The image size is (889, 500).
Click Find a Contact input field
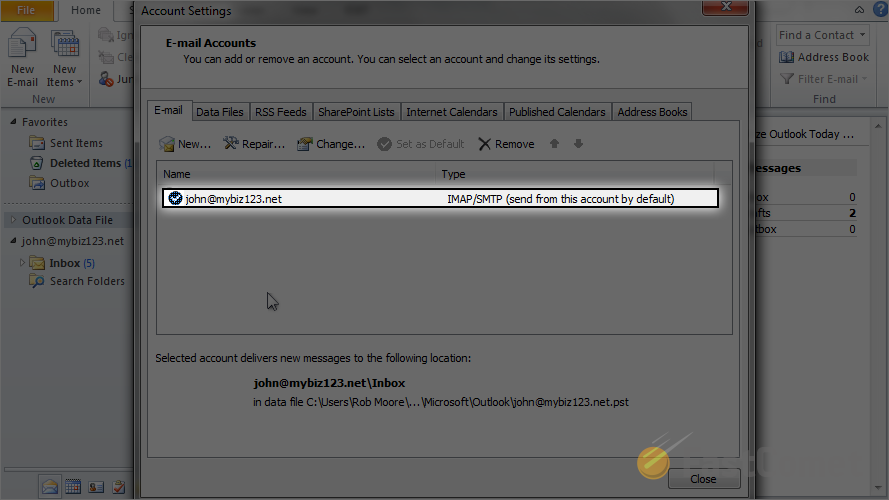pyautogui.click(x=816, y=35)
